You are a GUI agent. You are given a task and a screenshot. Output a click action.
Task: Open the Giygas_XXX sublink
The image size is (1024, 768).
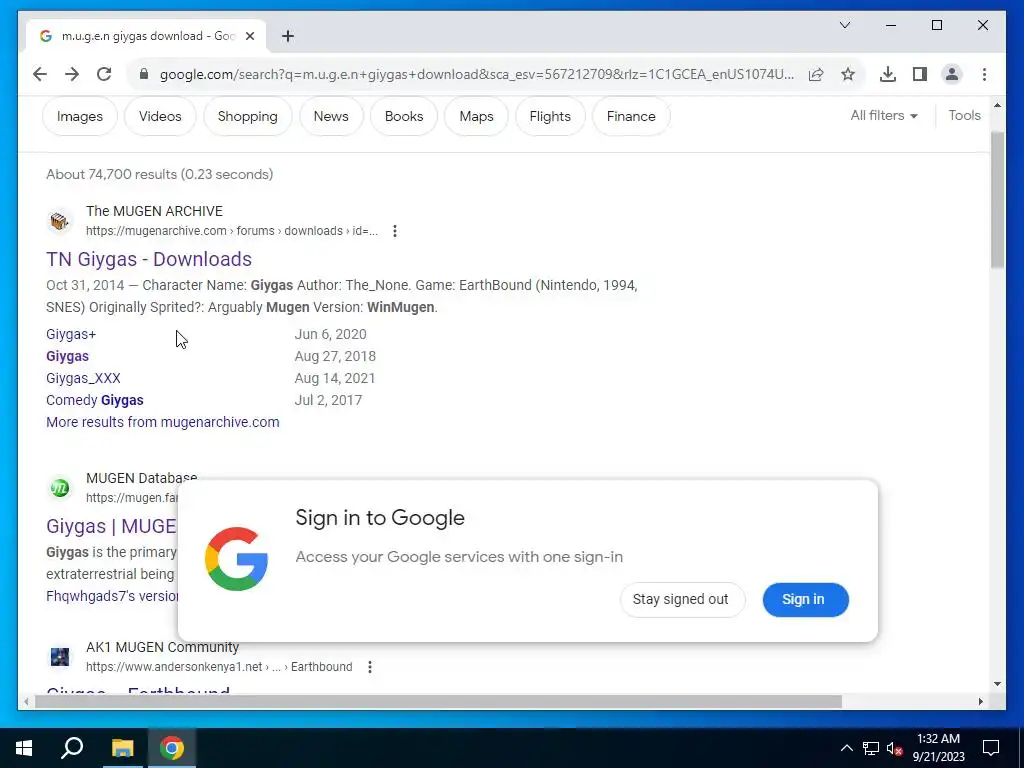83,378
